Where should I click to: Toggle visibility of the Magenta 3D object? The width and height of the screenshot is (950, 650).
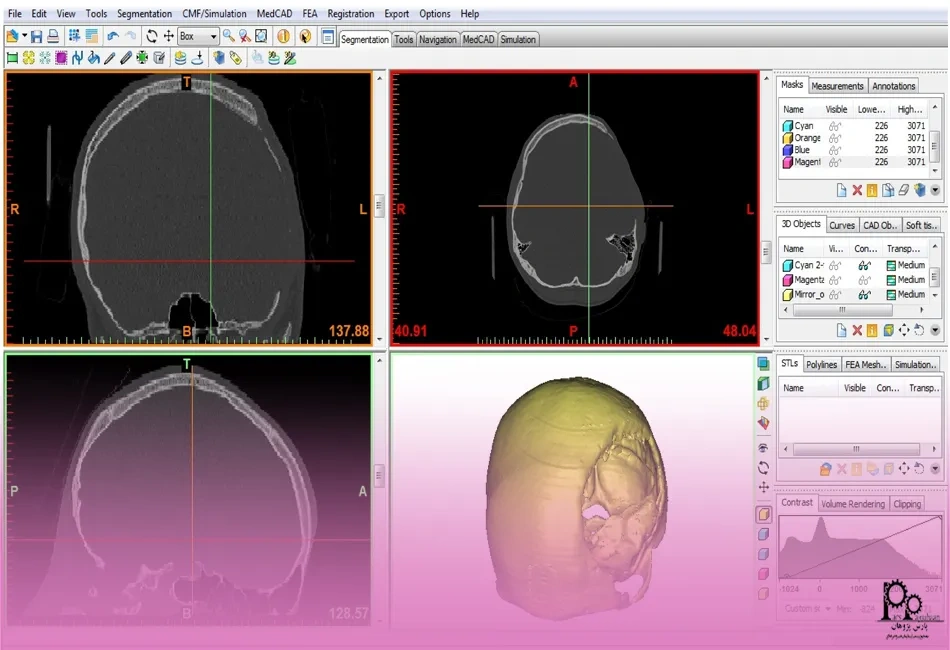[835, 280]
